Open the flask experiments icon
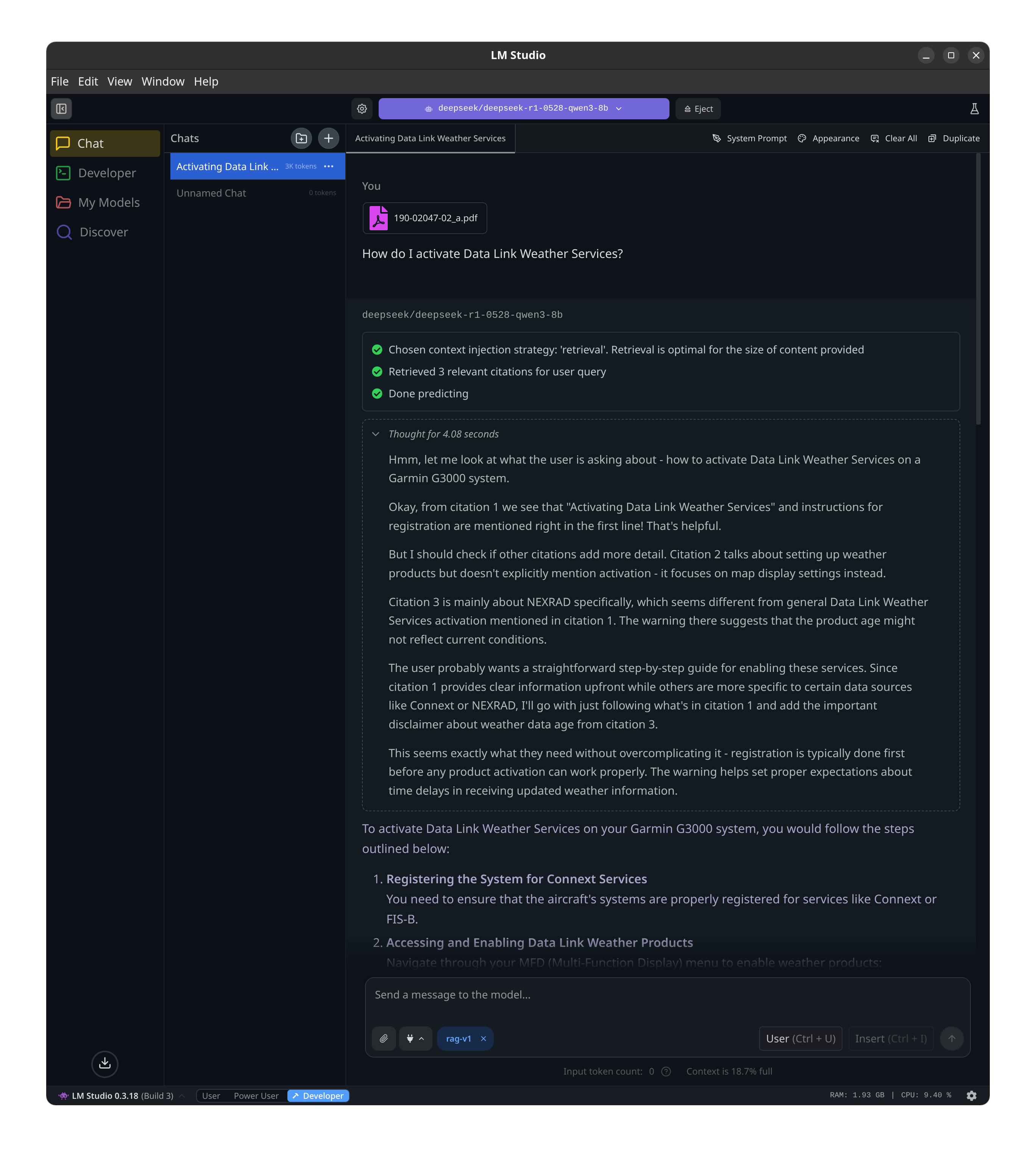1036x1156 pixels. coord(974,109)
